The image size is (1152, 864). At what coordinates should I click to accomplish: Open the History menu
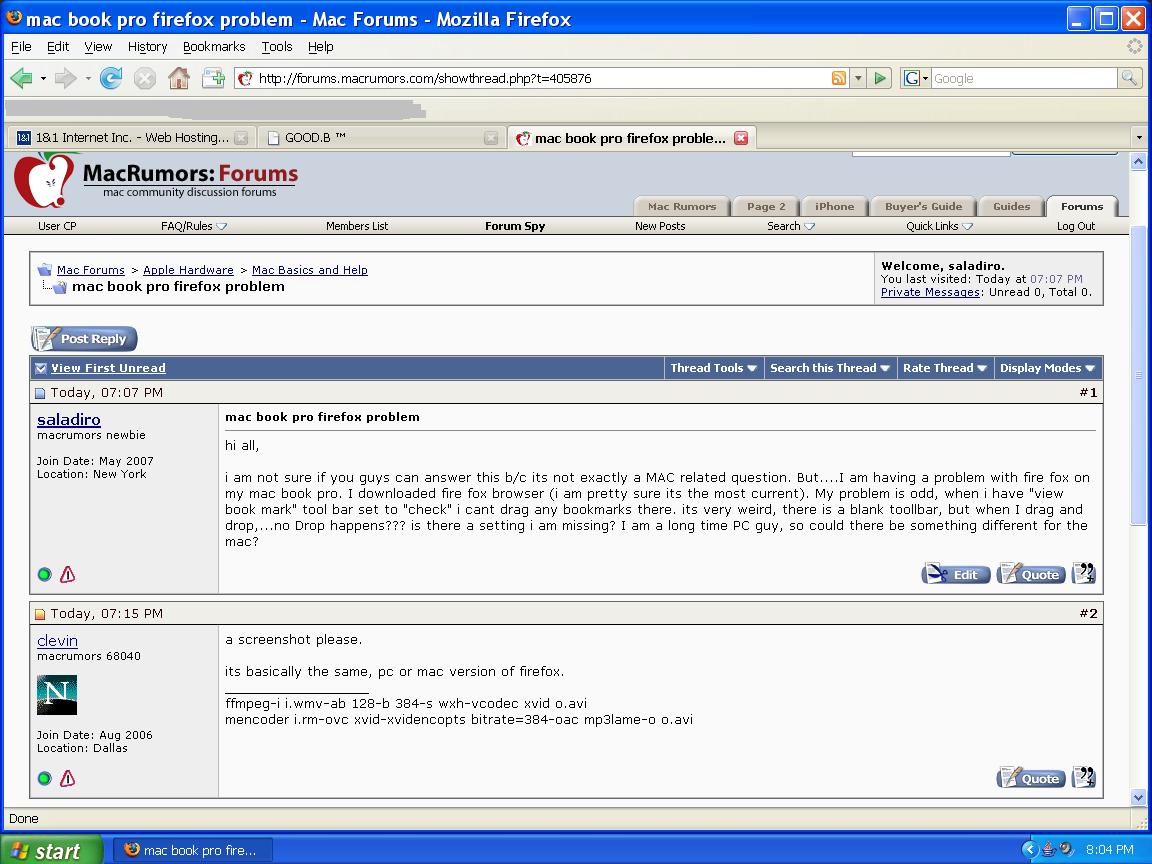click(x=148, y=46)
